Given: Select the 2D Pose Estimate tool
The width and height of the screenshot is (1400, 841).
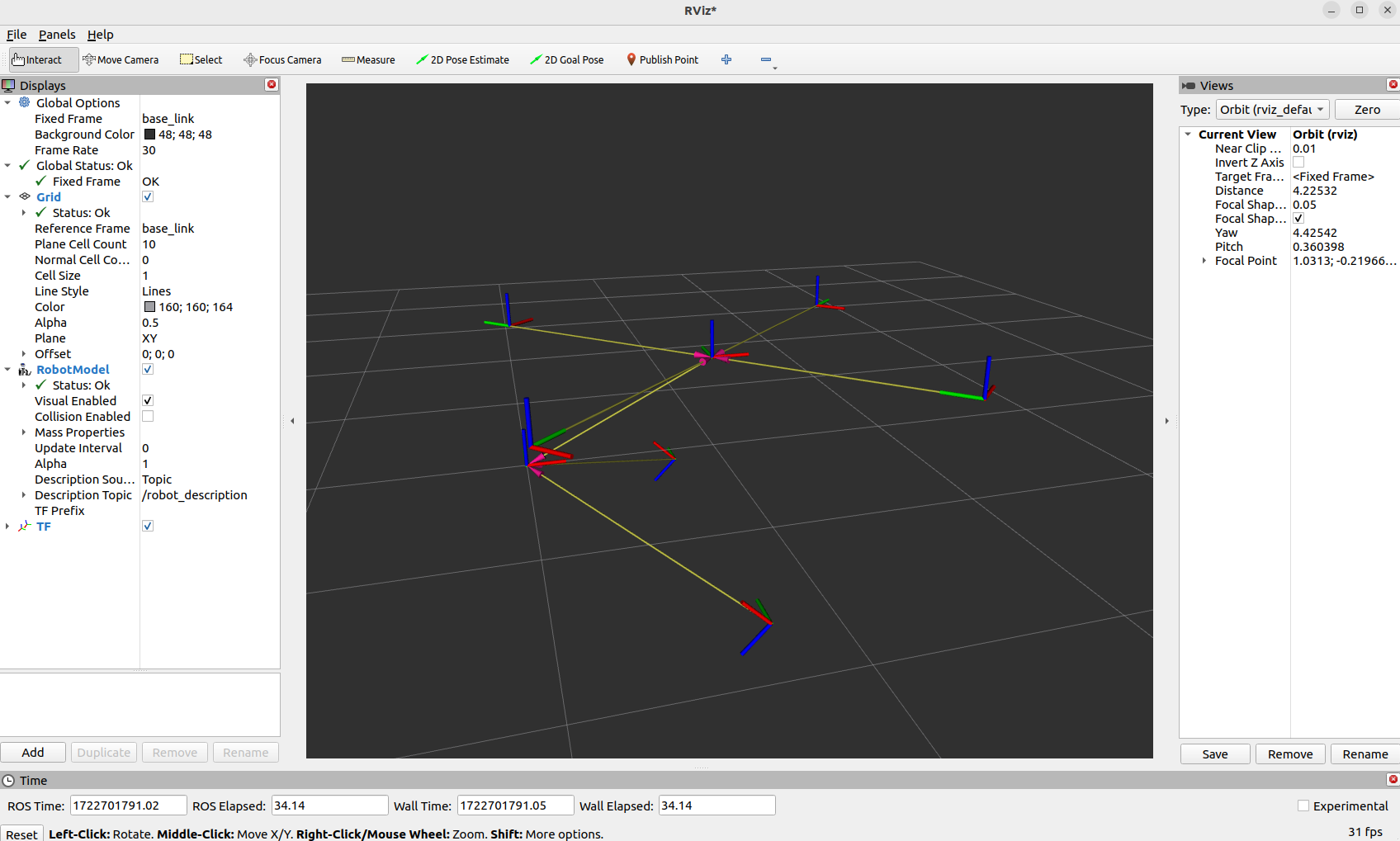Looking at the screenshot, I should pos(462,60).
